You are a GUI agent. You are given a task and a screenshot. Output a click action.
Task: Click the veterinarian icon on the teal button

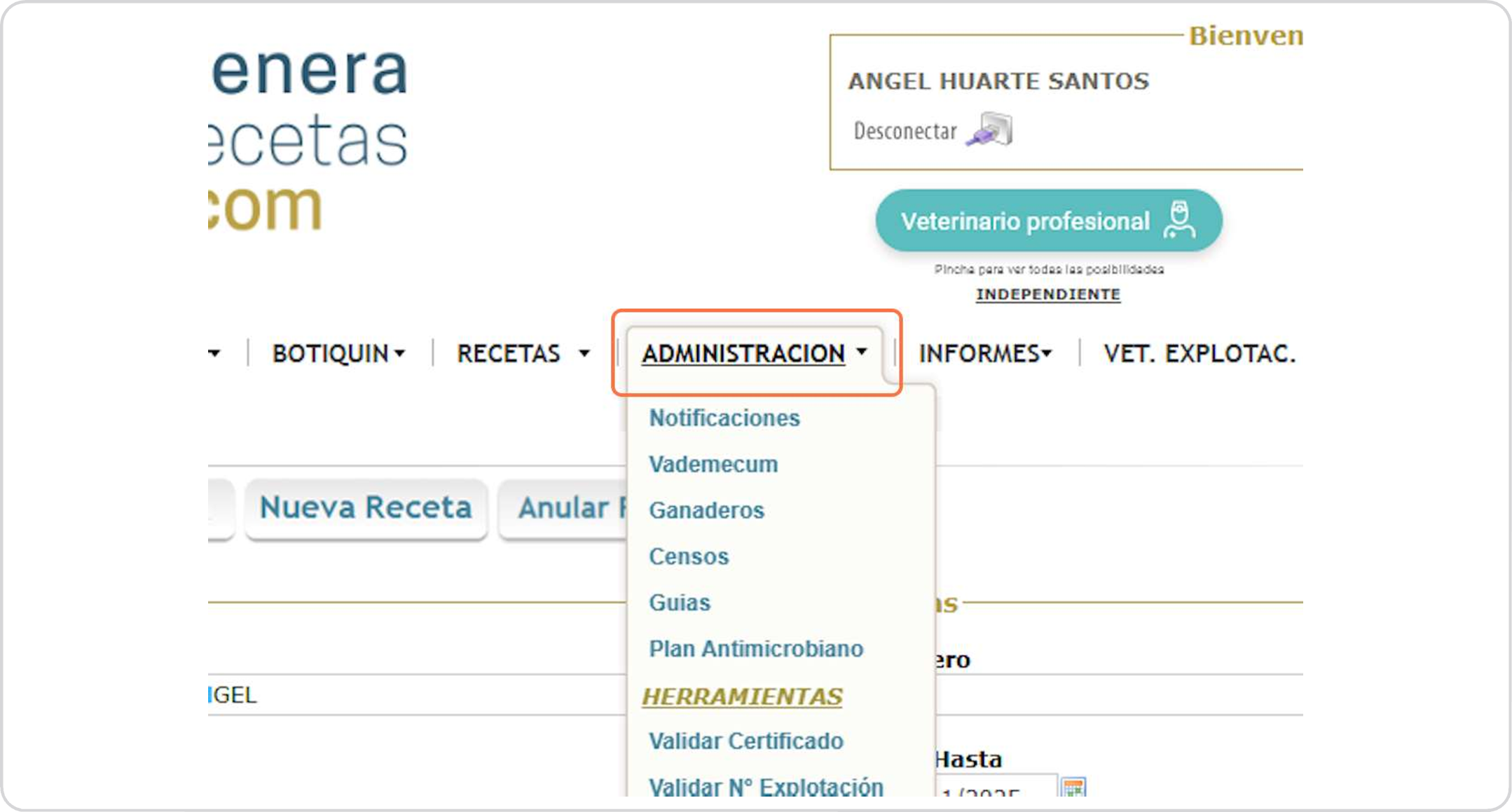(x=1179, y=221)
